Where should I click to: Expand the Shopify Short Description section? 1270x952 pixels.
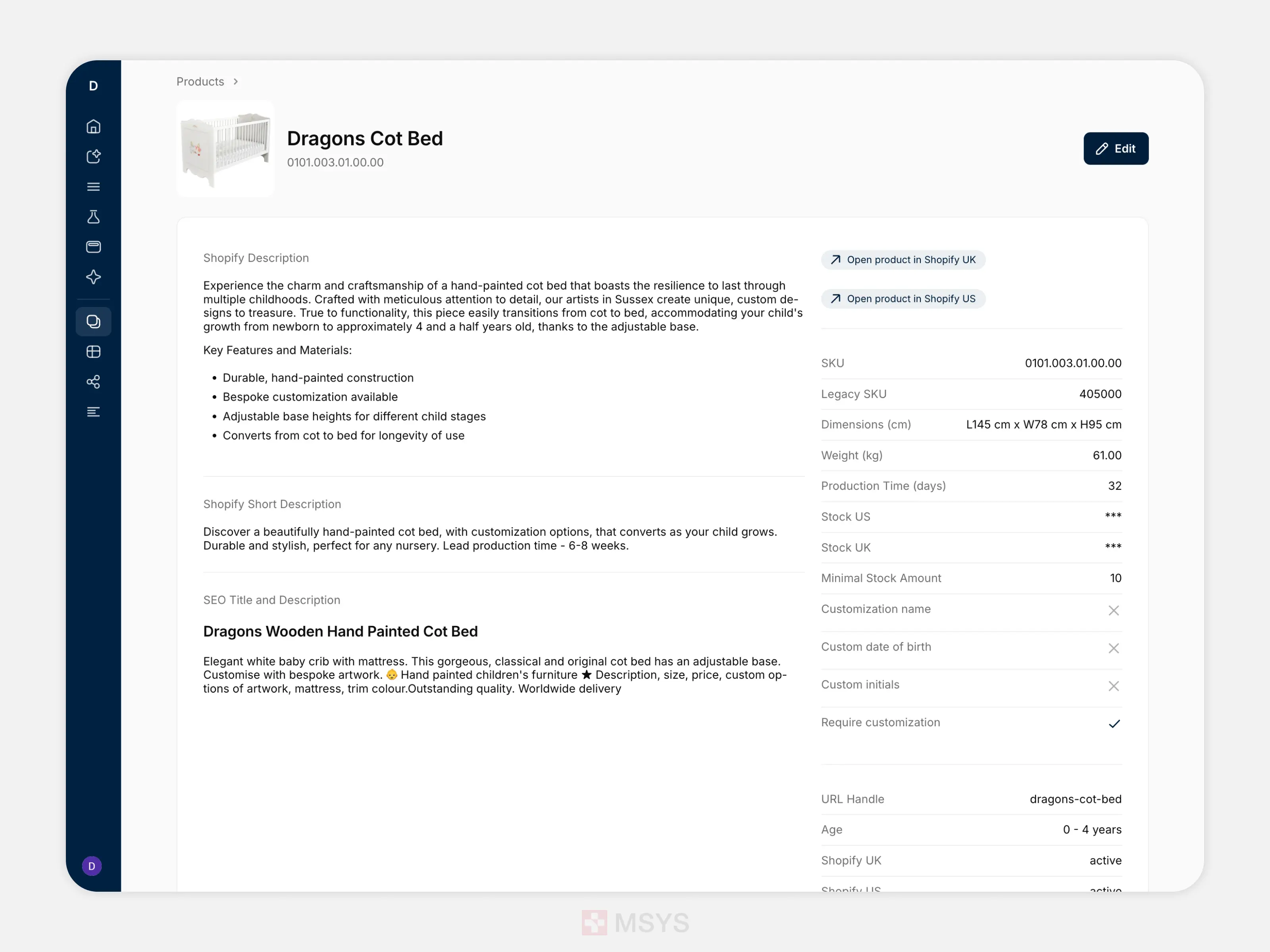point(271,503)
